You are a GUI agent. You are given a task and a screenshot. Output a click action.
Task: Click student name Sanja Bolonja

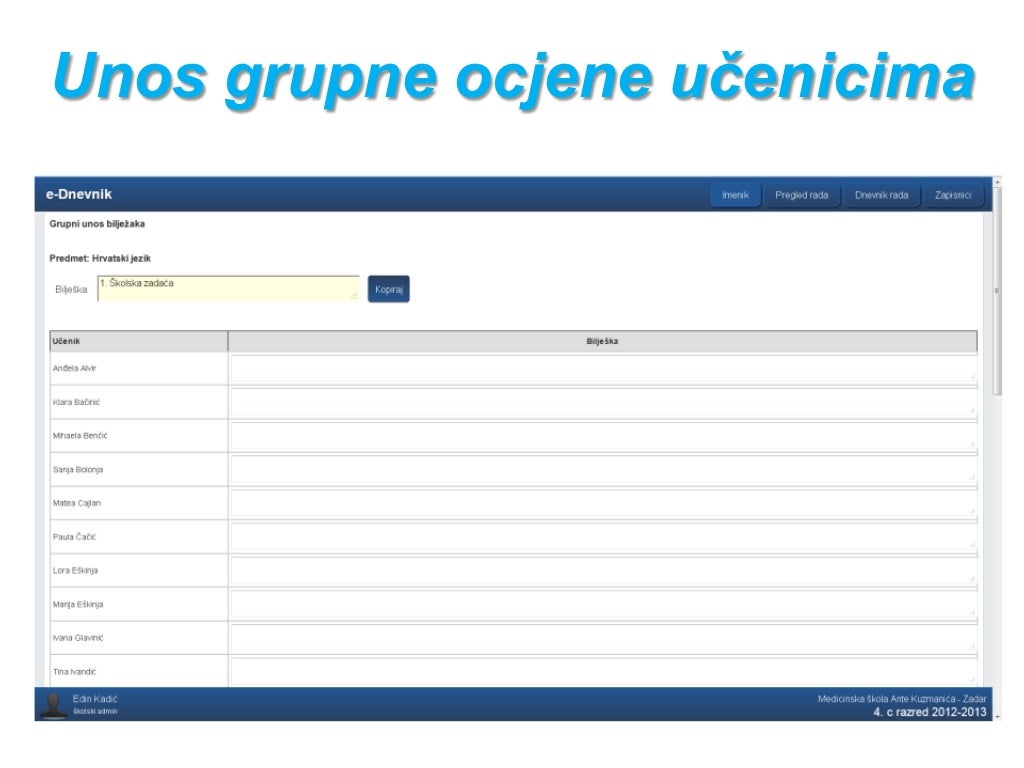pos(78,470)
